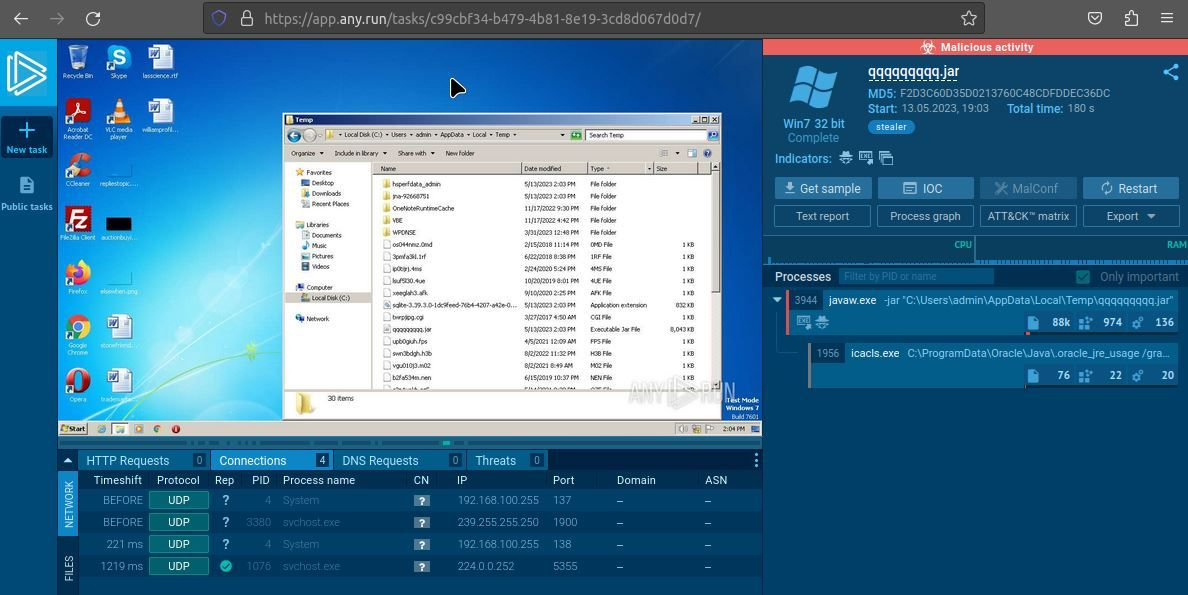Click the ANY.RUN logo icon

pyautogui.click(x=27, y=72)
